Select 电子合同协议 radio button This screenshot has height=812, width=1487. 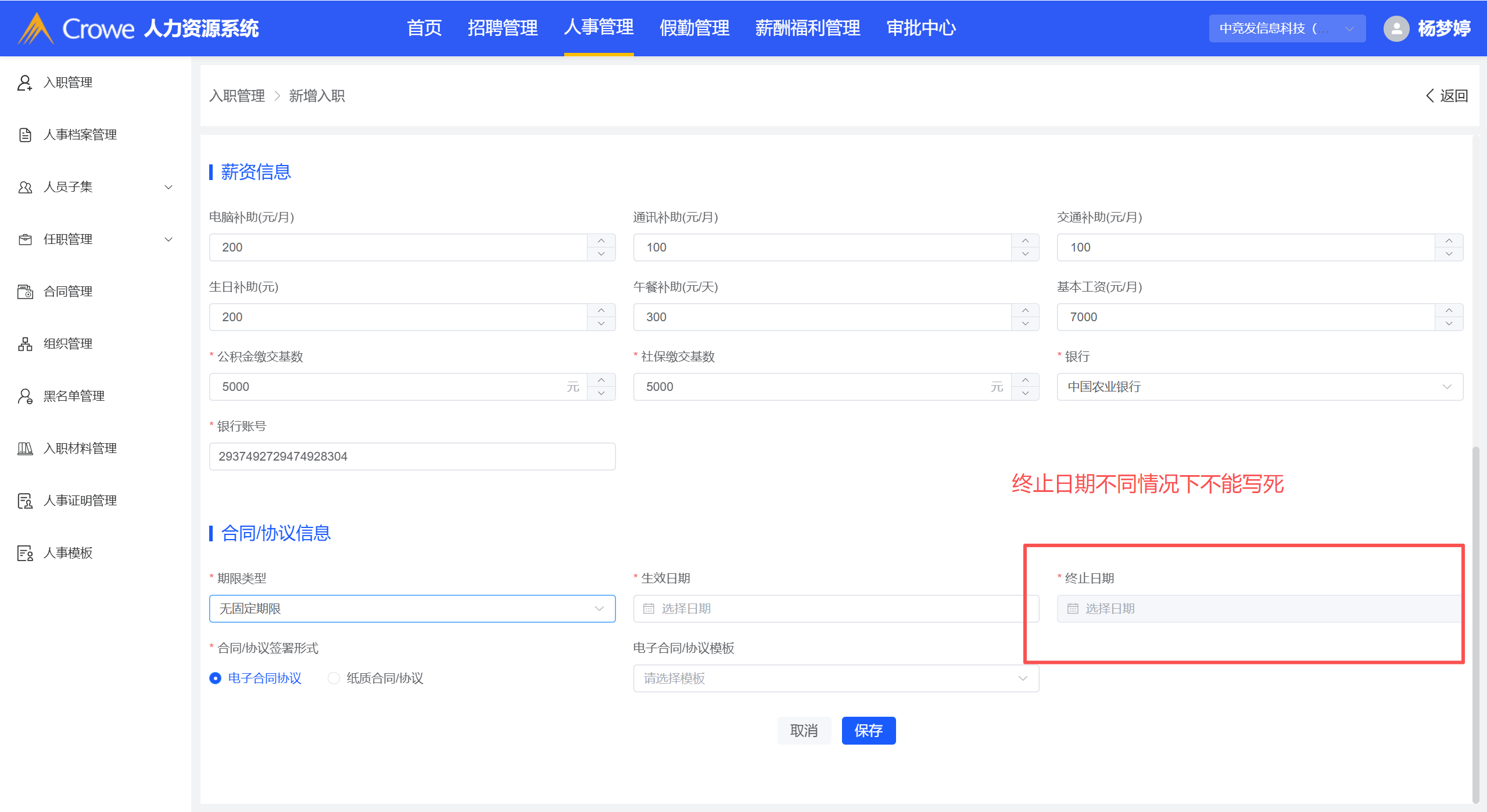[x=215, y=678]
